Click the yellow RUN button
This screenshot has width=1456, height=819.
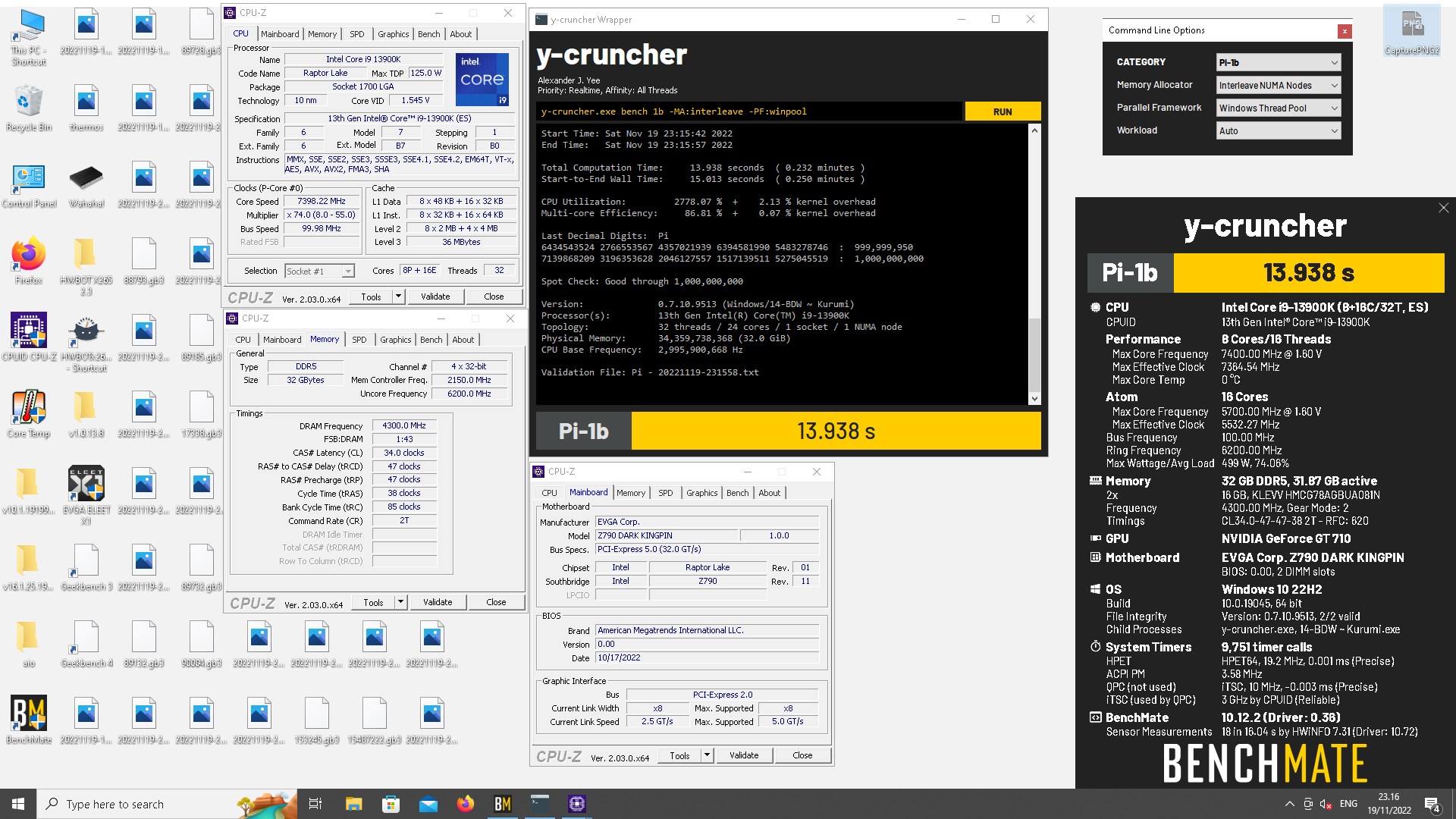coord(1003,111)
